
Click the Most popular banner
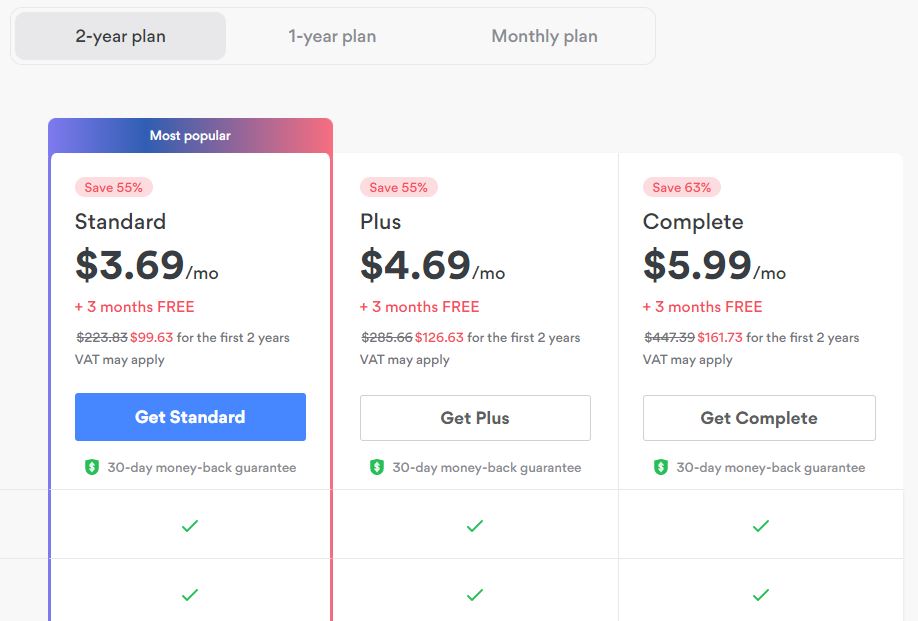click(190, 135)
